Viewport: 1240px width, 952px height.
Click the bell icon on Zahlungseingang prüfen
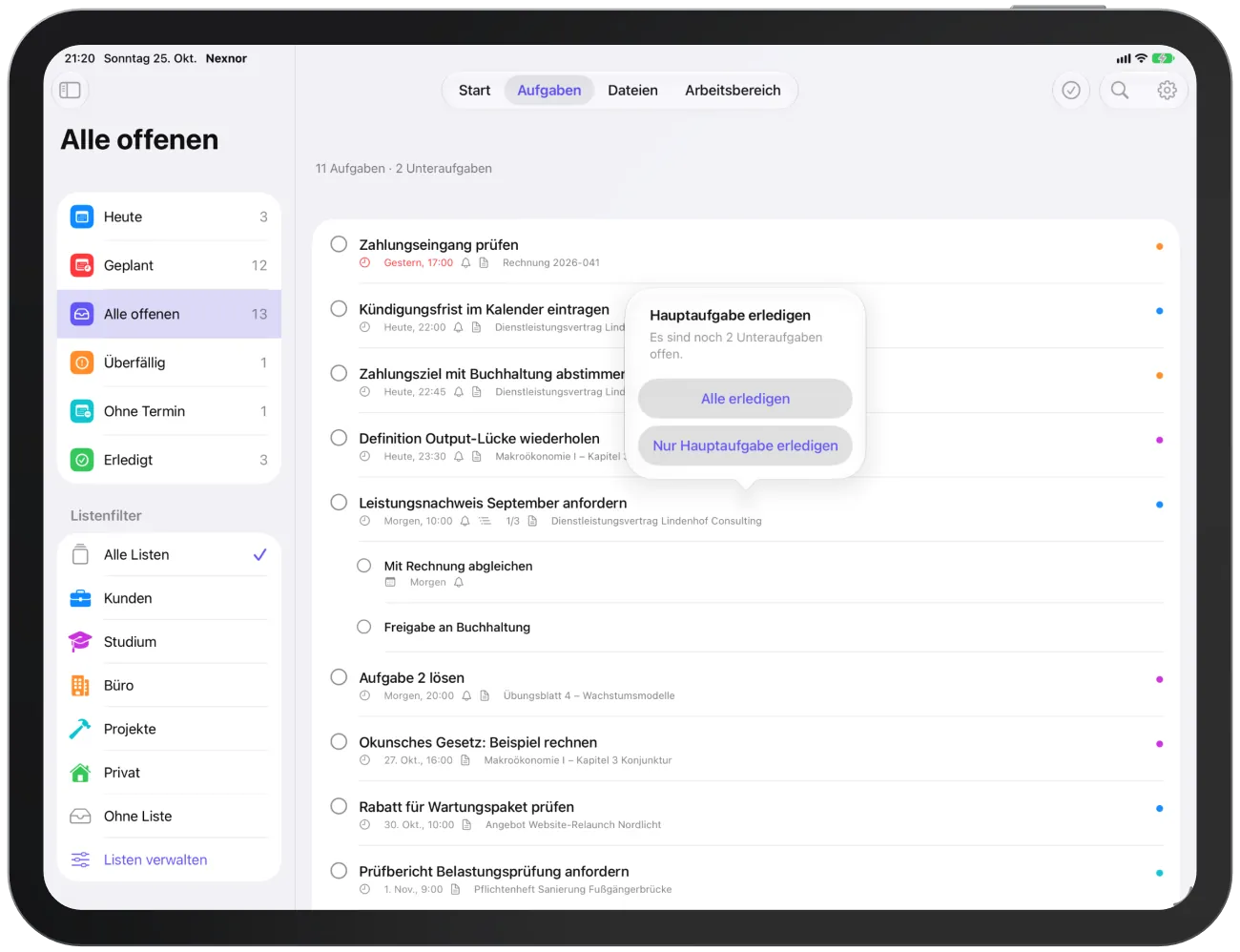[x=465, y=263]
